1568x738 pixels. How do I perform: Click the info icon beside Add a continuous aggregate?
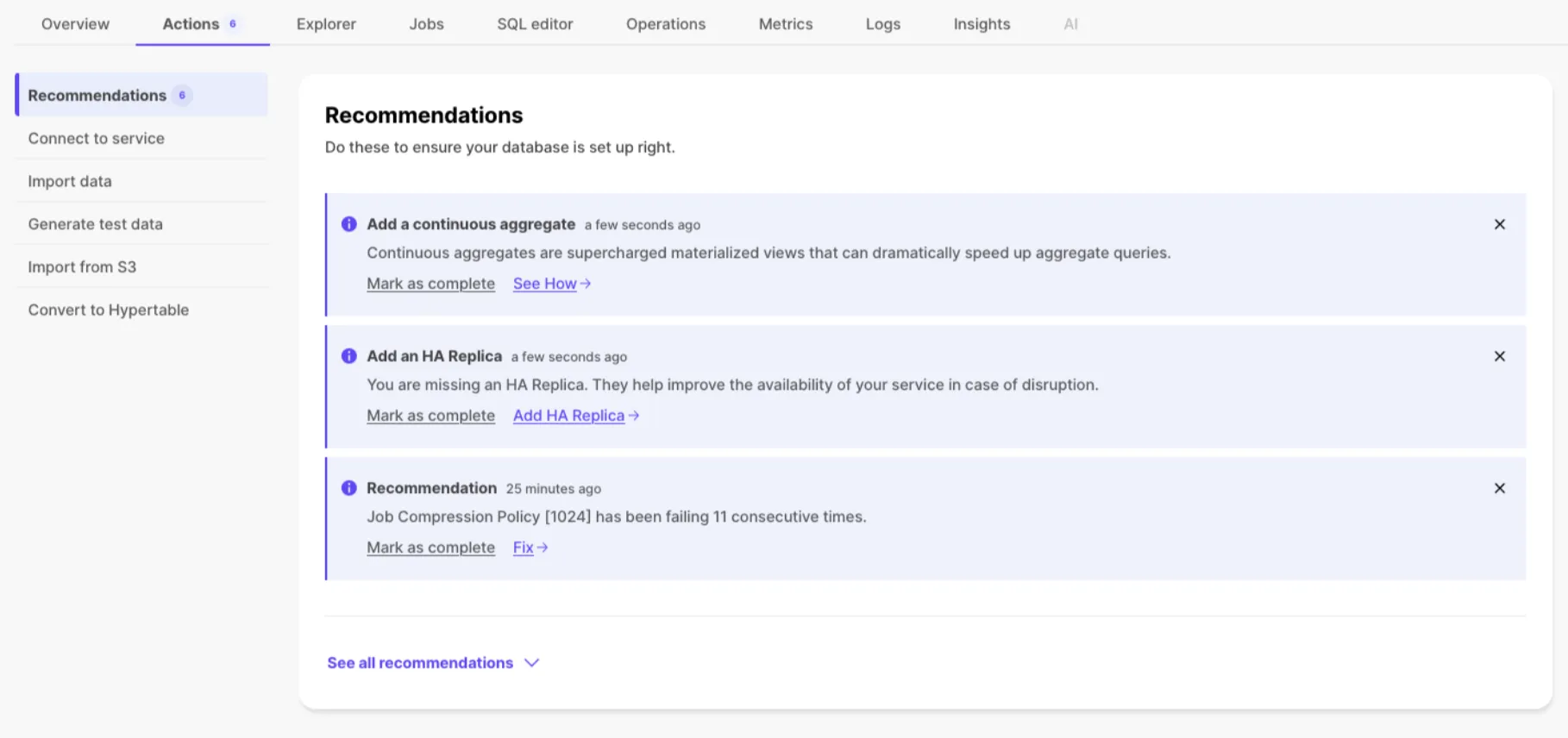tap(348, 224)
